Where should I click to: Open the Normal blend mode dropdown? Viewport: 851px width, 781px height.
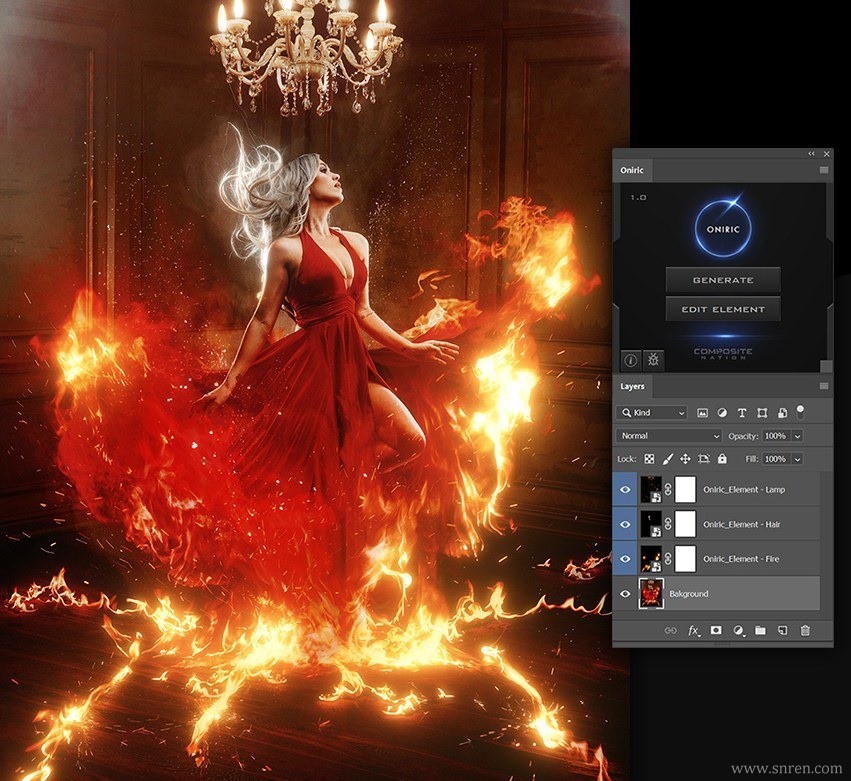click(669, 436)
